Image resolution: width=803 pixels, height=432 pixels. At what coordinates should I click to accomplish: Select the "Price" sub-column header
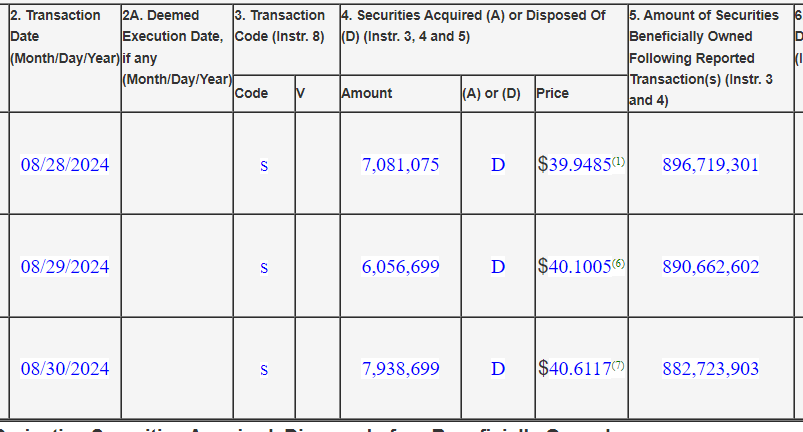tap(552, 93)
